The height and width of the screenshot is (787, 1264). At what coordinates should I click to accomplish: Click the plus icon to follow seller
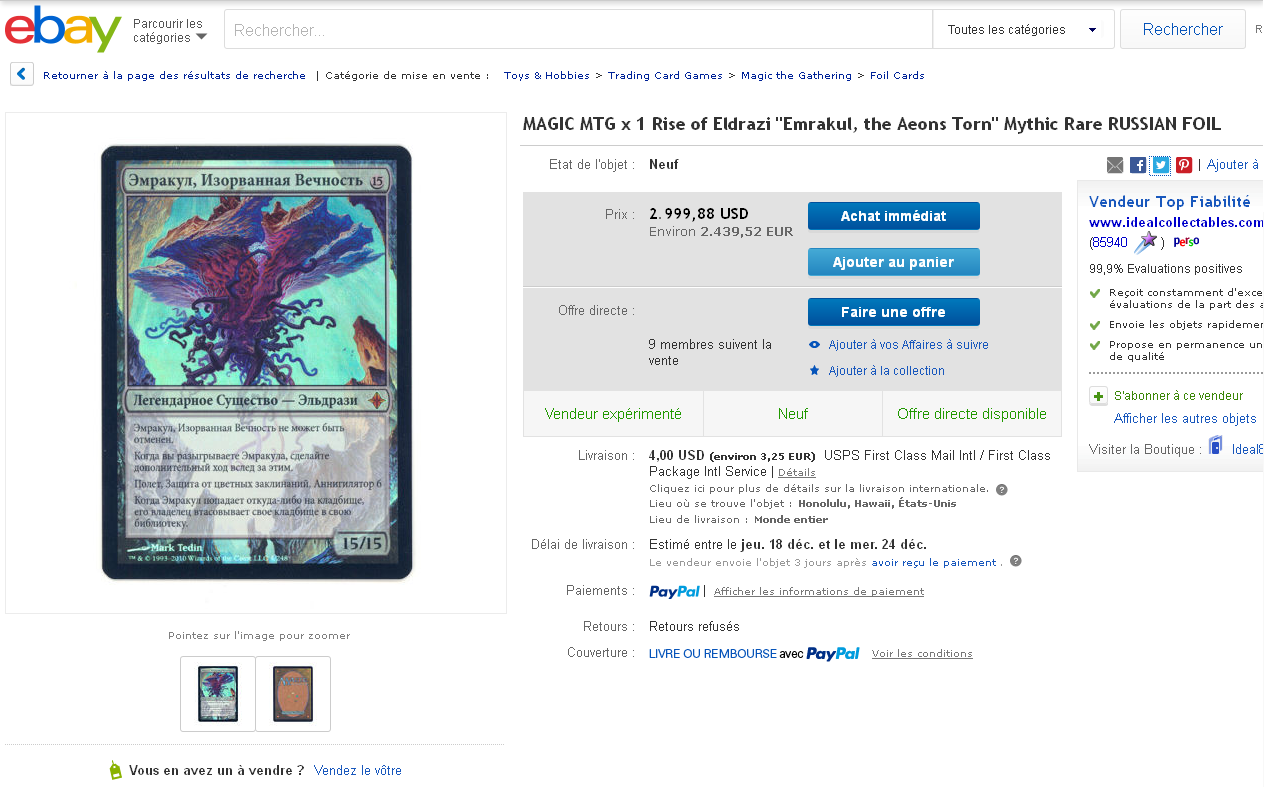[x=1098, y=396]
